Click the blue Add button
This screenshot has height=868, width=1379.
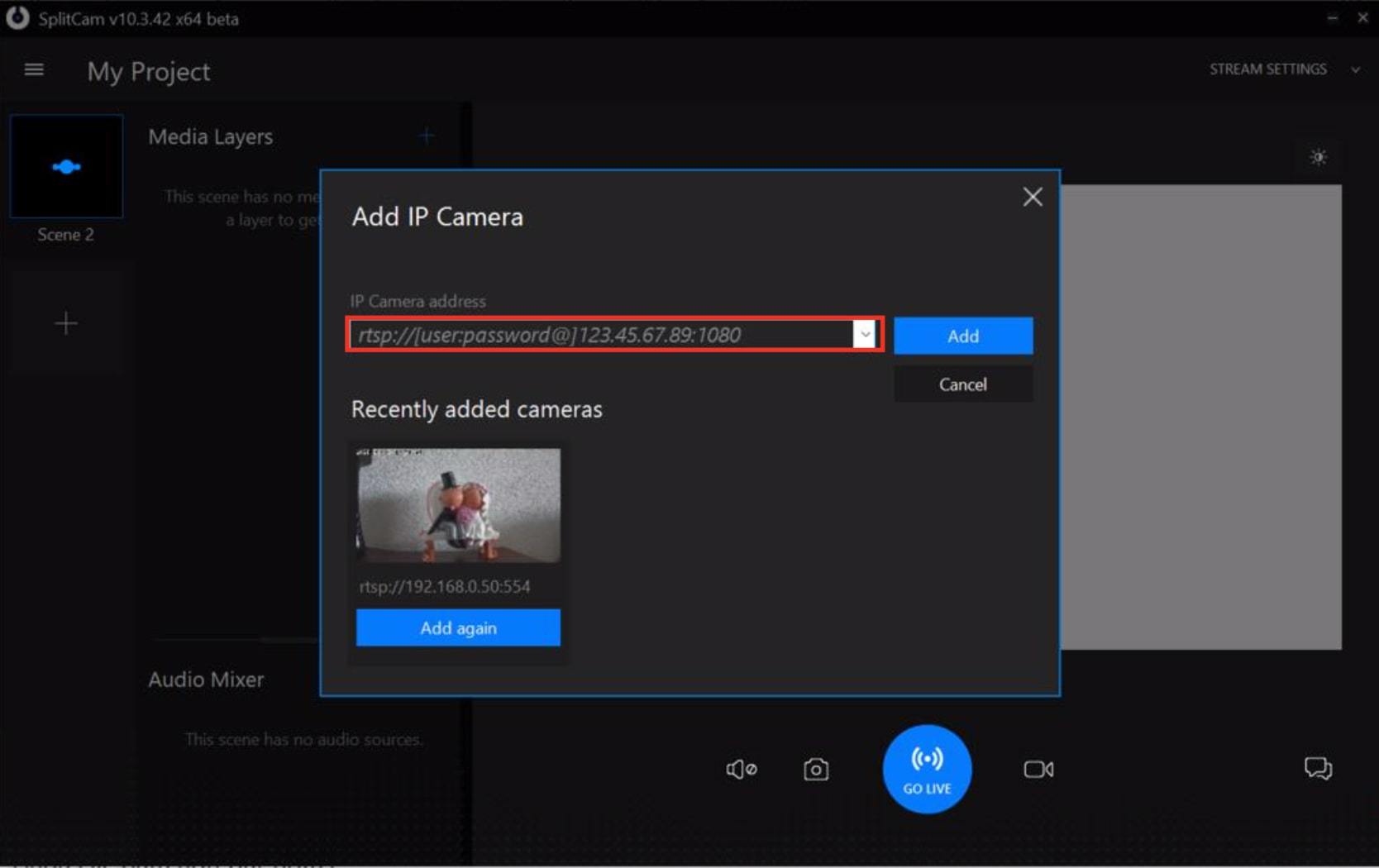point(962,336)
